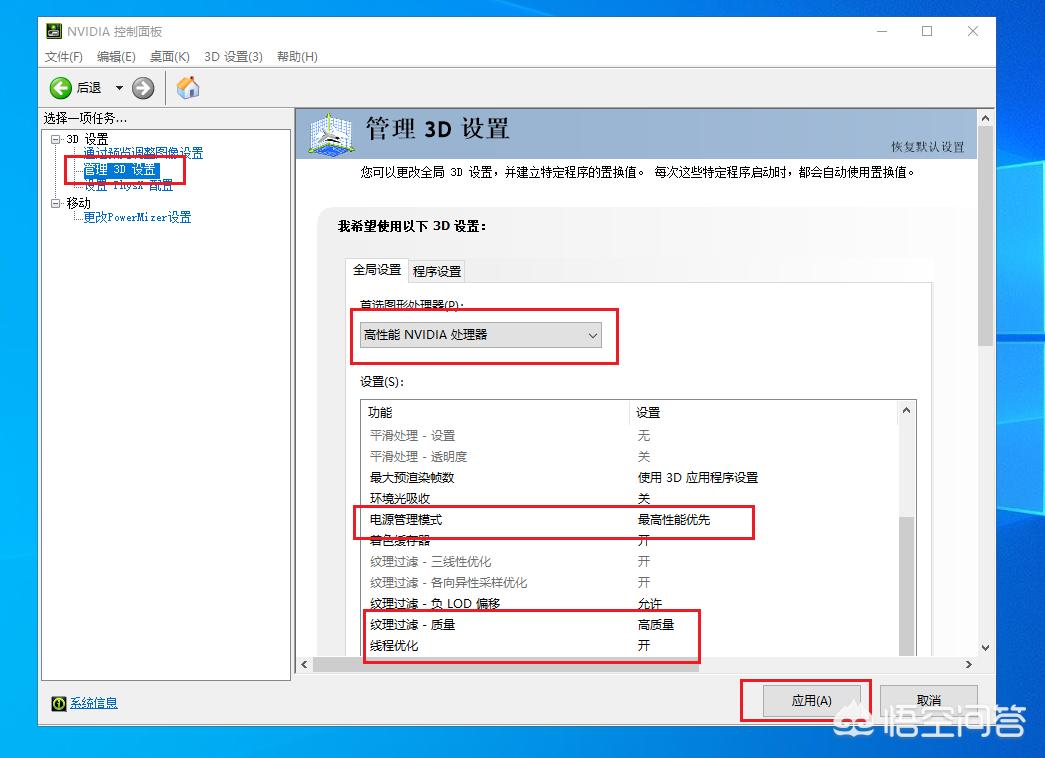Screen dimensions: 1045x758
Task: Select 设置 PhysX 配置 tree item
Action: (129, 185)
